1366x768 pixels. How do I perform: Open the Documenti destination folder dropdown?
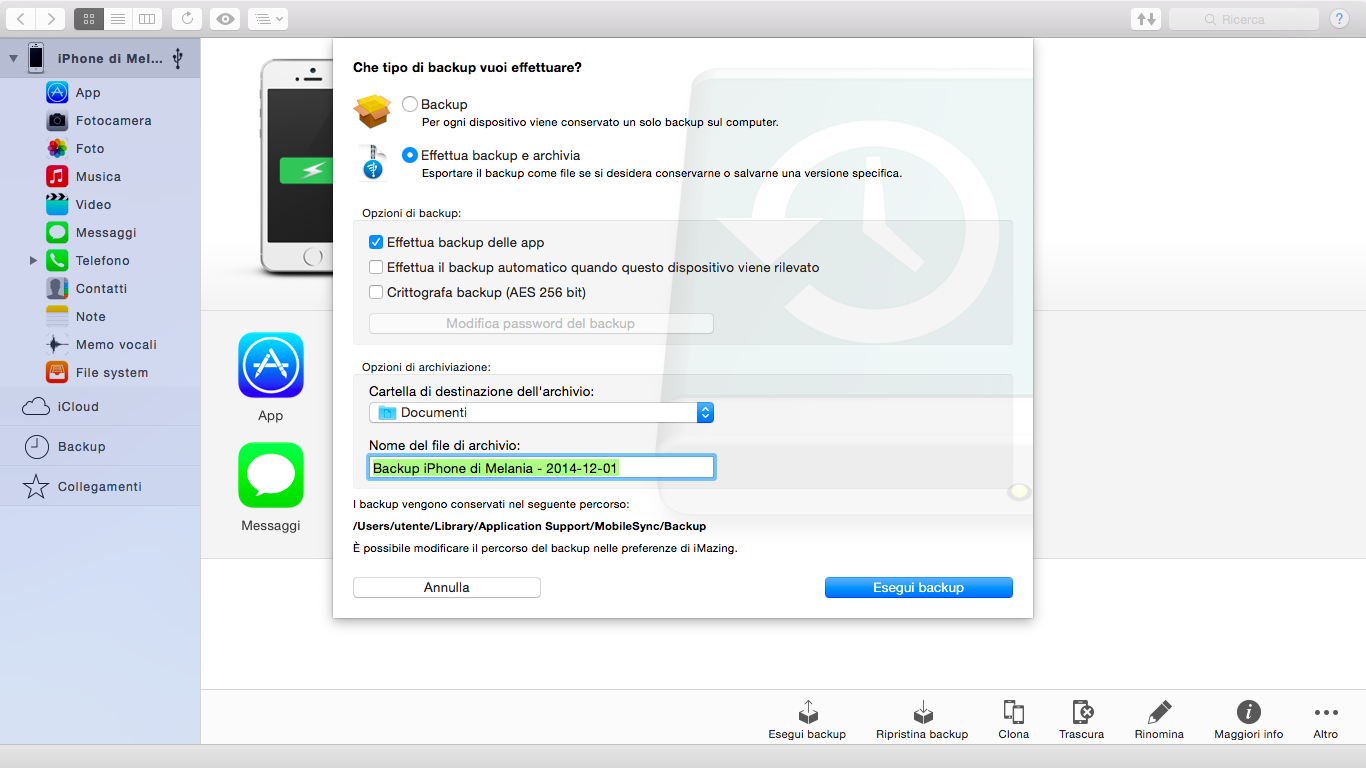pos(541,412)
